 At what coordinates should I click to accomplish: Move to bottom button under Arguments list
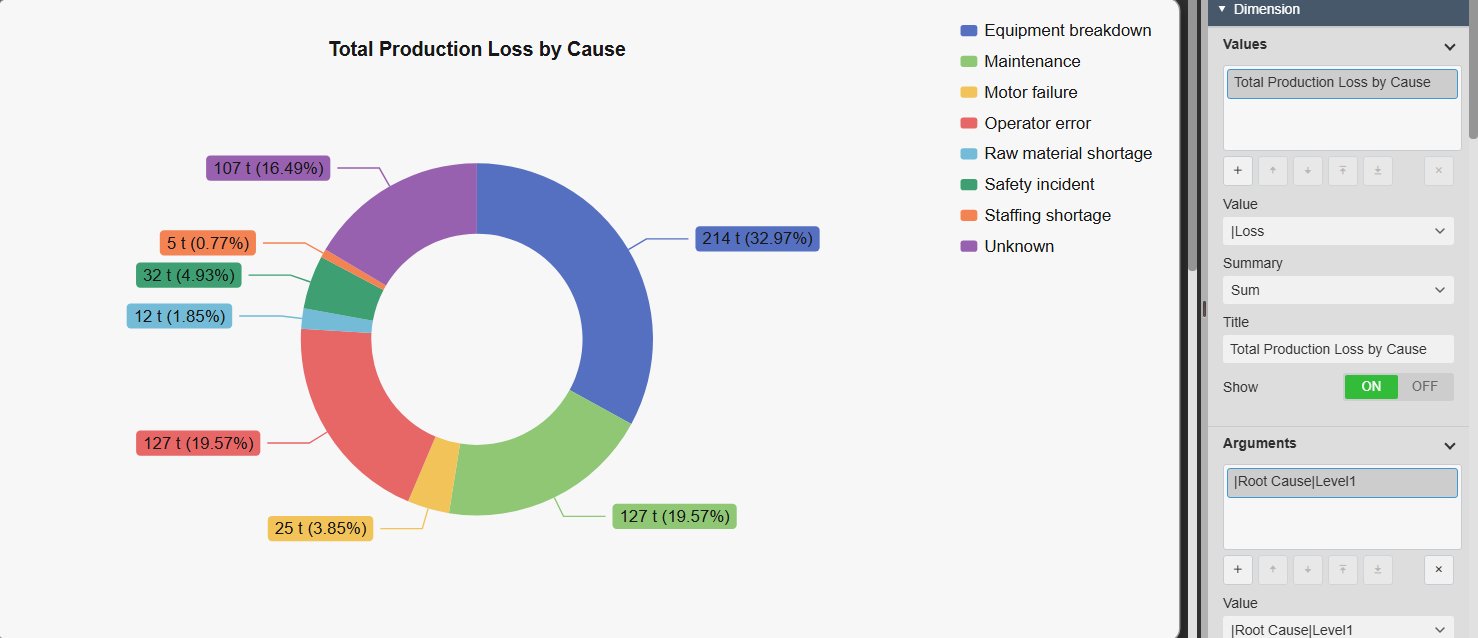point(1377,570)
